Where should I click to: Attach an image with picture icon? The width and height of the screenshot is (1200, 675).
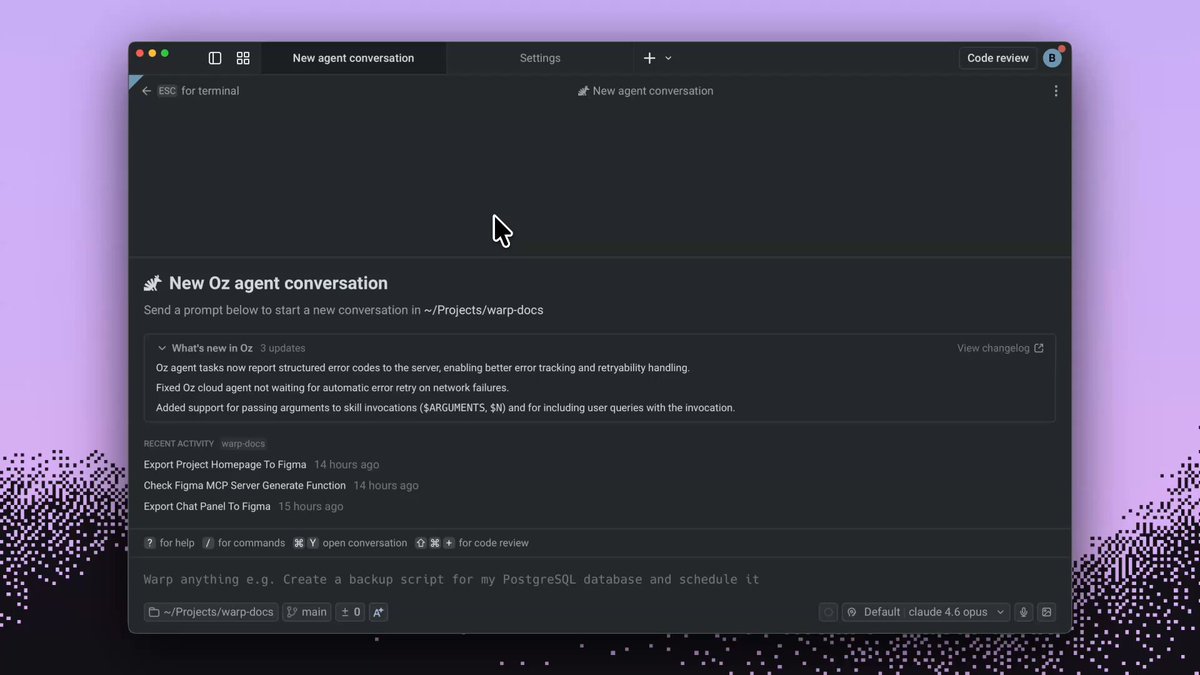pyautogui.click(x=1047, y=612)
